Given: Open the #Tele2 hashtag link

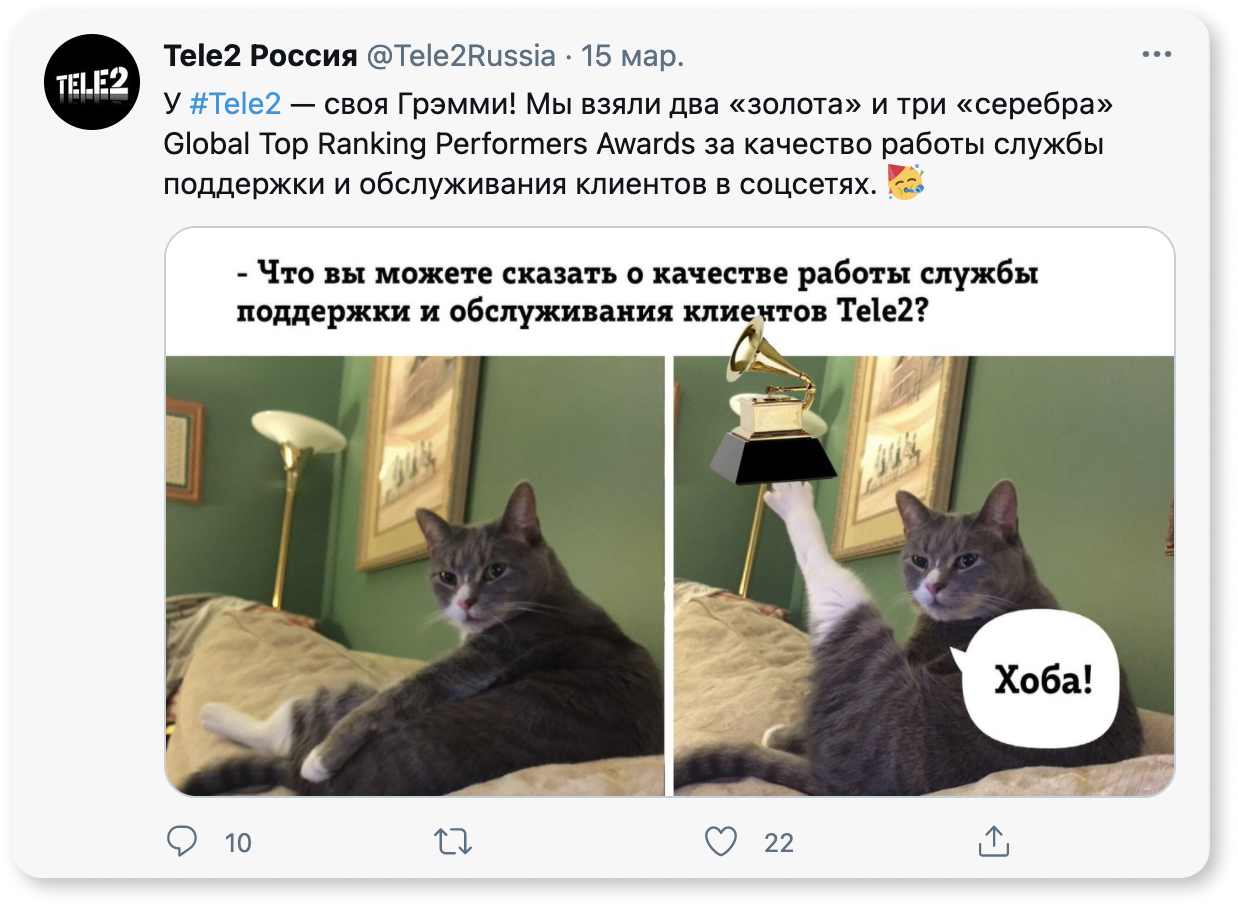Looking at the screenshot, I should pos(235,103).
